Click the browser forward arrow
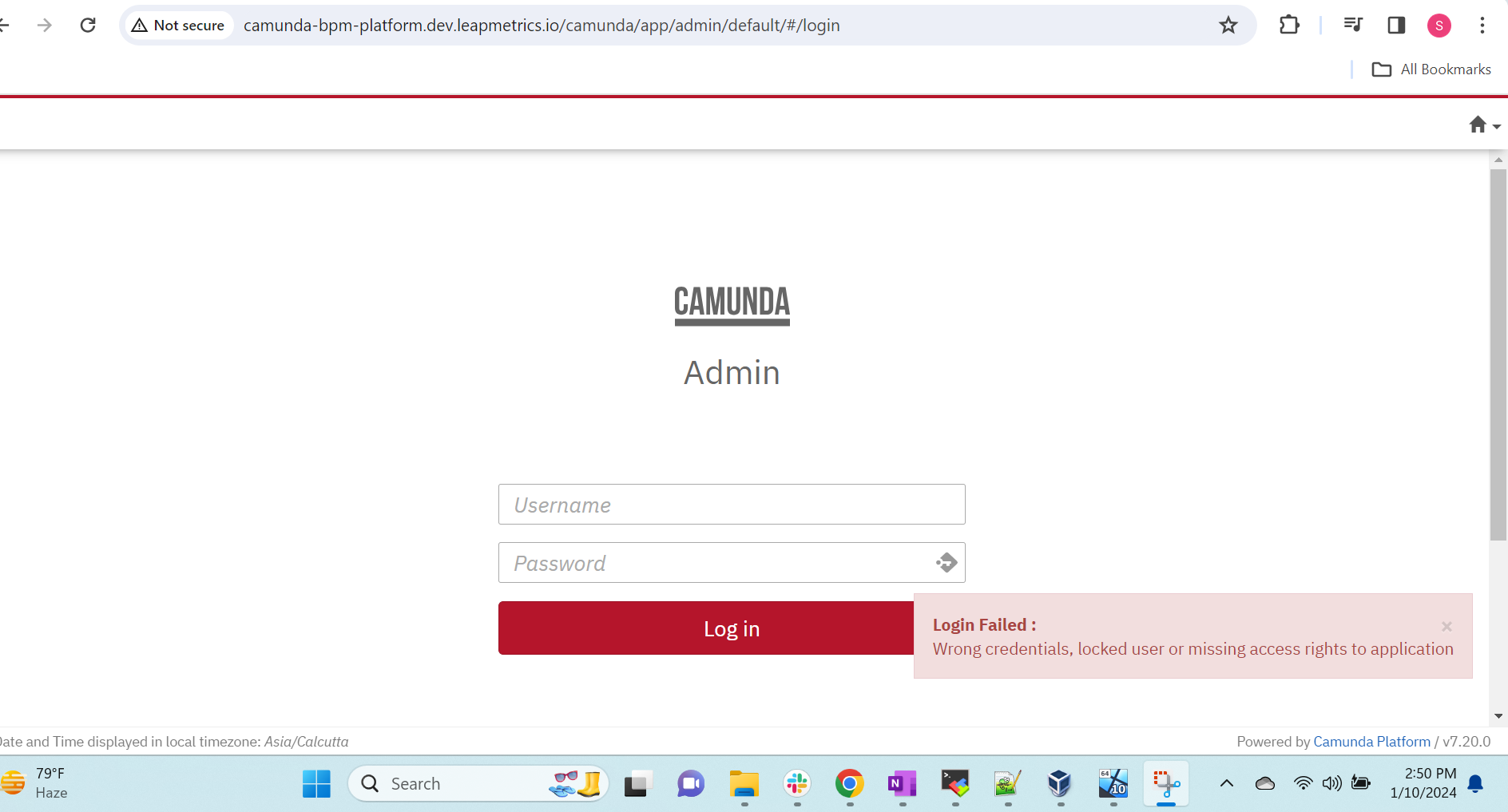This screenshot has height=812, width=1508. (x=45, y=25)
